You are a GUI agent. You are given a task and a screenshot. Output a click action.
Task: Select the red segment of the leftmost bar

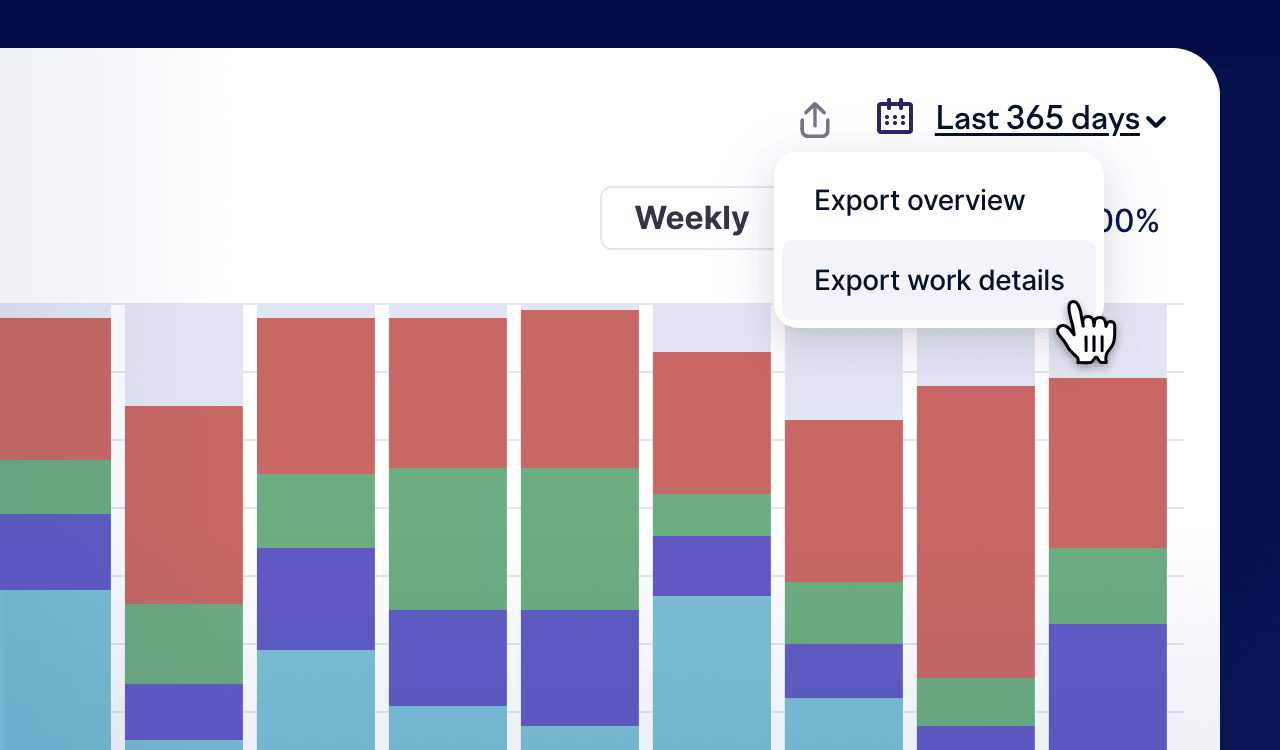[55, 388]
